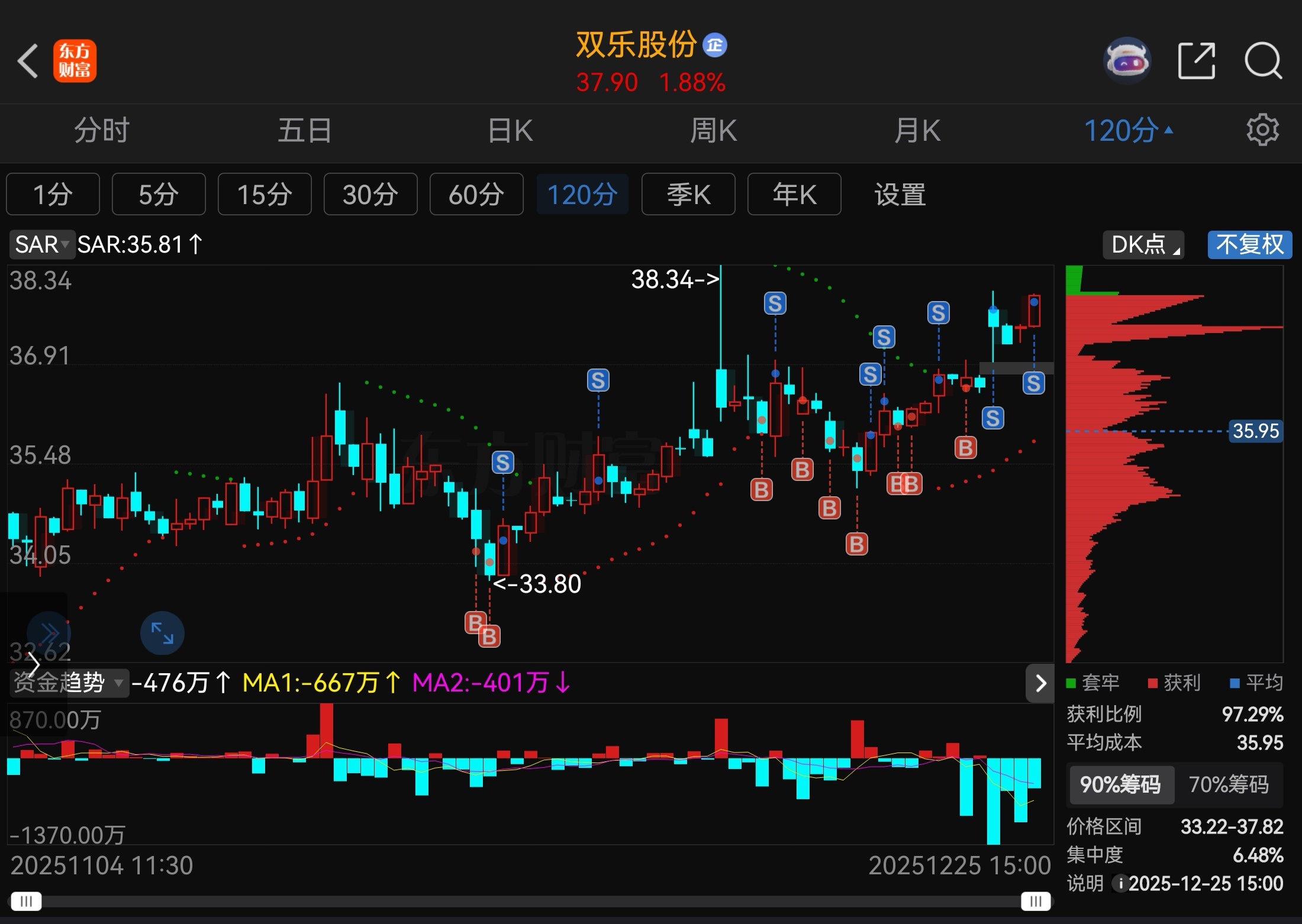Switch to the 日K tab

tap(510, 130)
